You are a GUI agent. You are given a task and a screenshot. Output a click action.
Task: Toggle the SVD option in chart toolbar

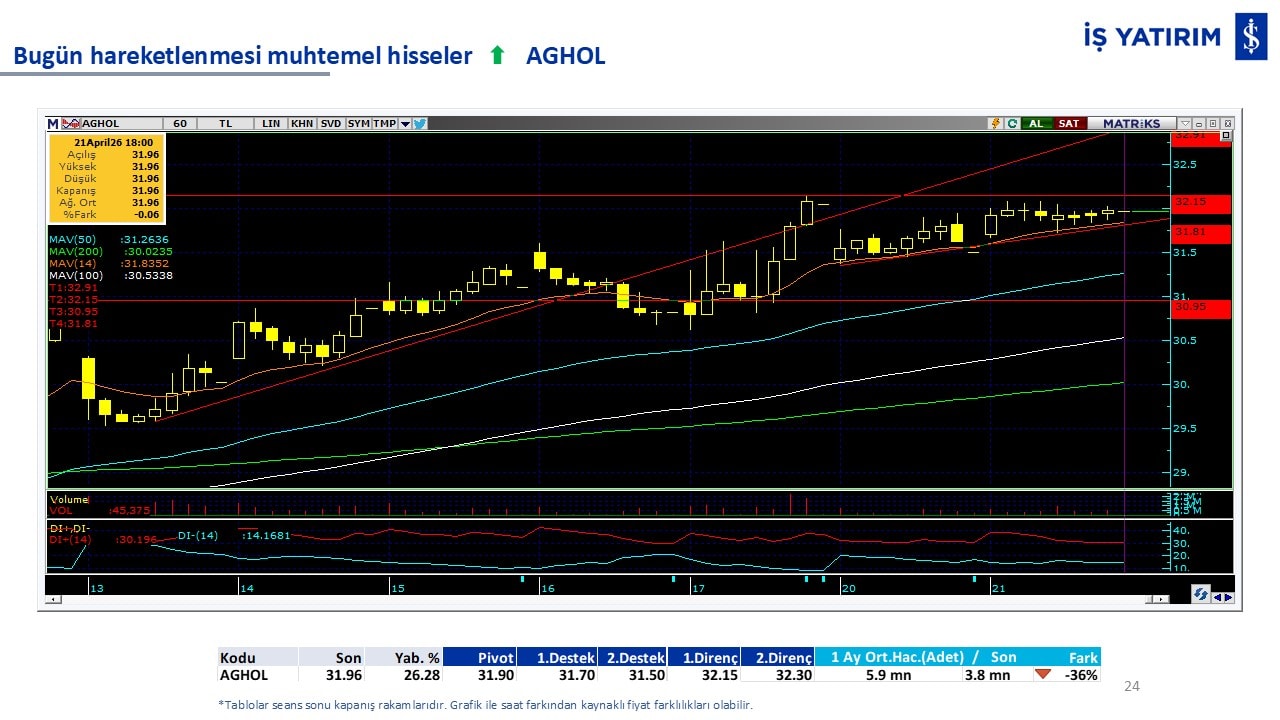click(x=330, y=124)
